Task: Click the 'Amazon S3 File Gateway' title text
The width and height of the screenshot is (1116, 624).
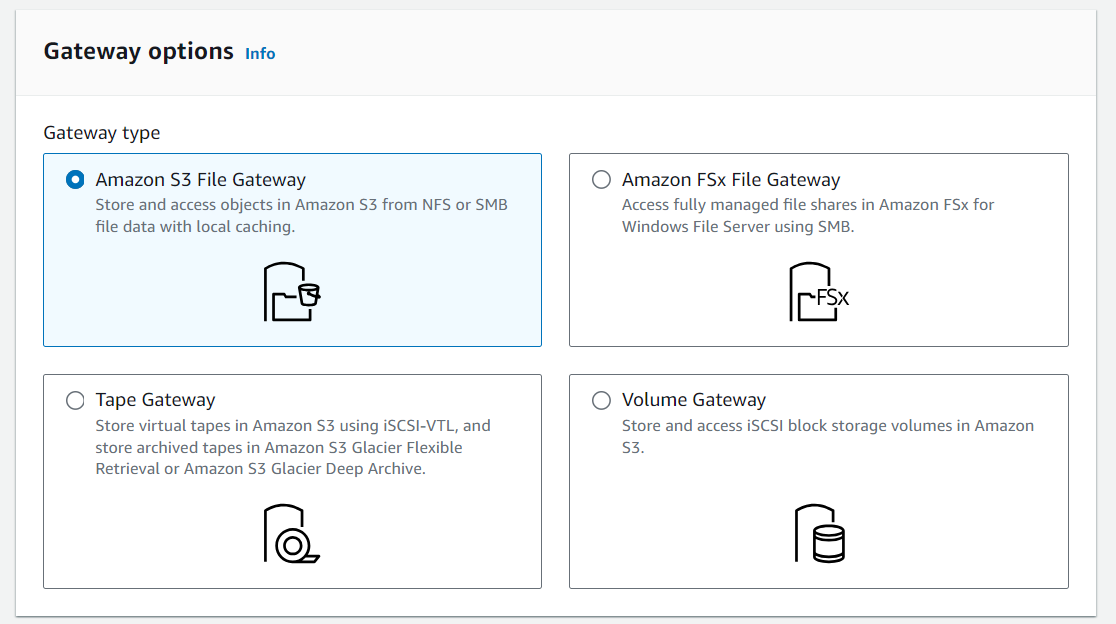Action: coord(201,179)
